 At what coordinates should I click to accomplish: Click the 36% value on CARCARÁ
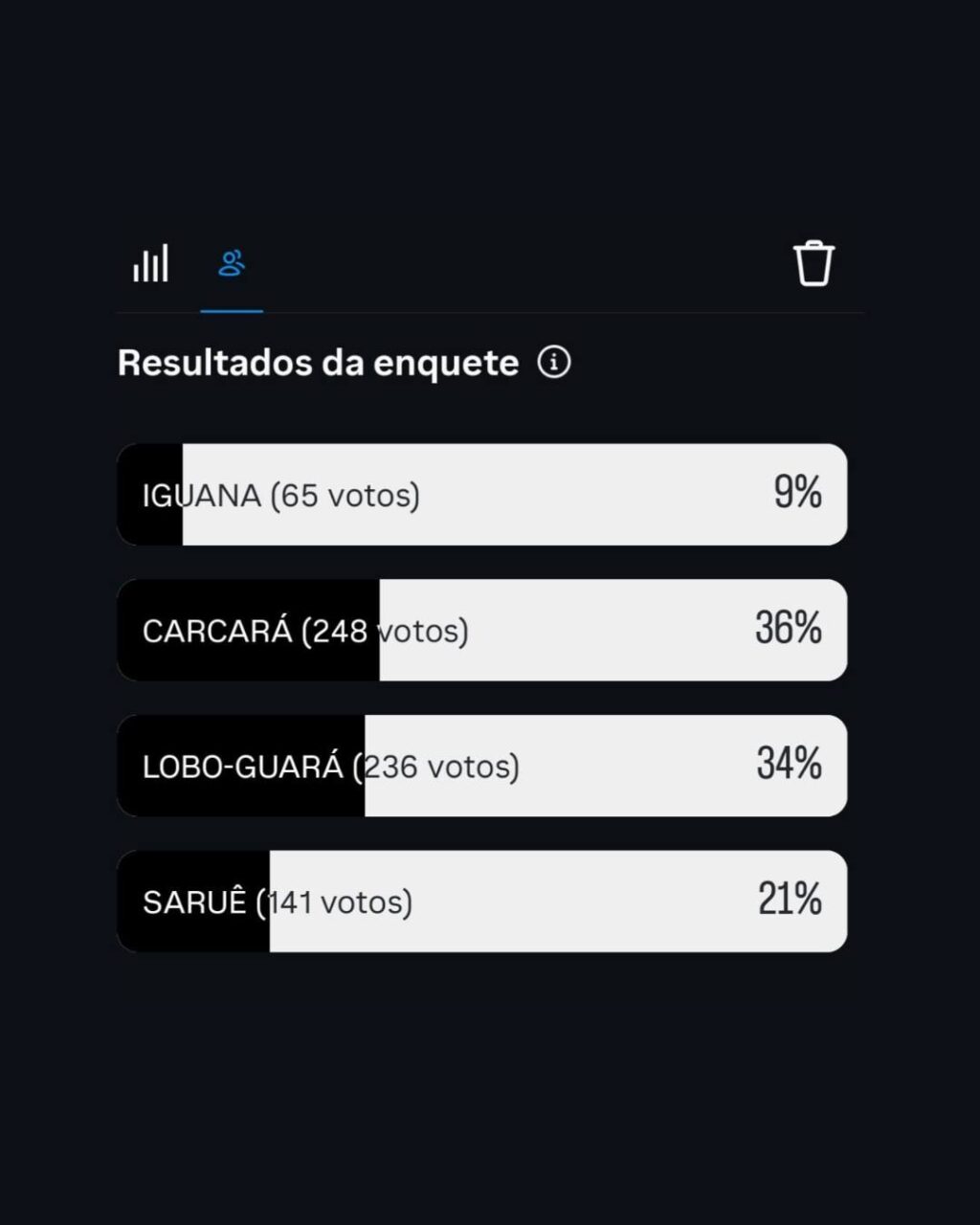788,629
